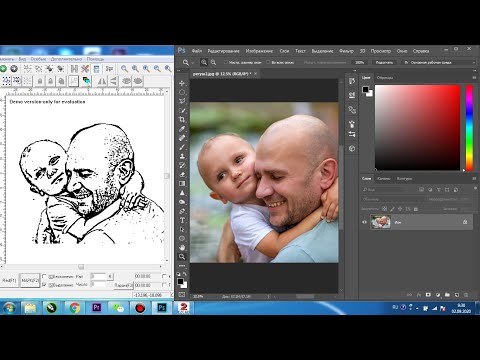Select the Hand tool
The height and width of the screenshot is (360, 480).
point(182,248)
